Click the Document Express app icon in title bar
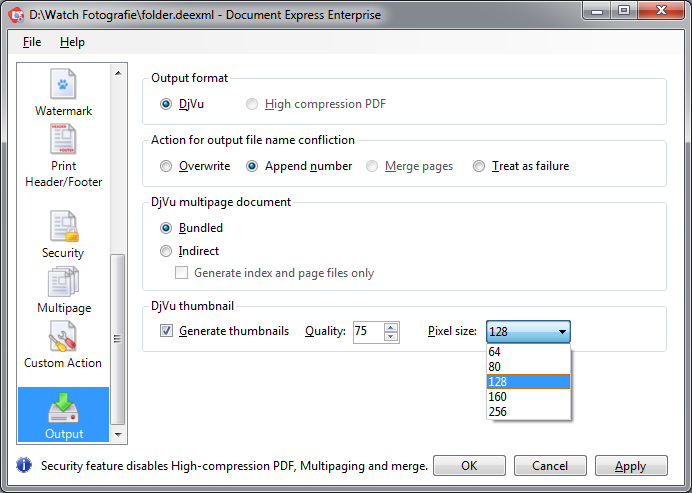The height and width of the screenshot is (493, 692). point(16,15)
